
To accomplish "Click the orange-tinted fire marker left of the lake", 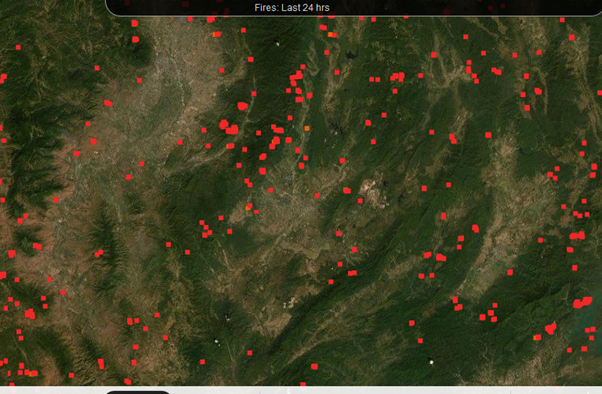I will pyautogui.click(x=537, y=338).
